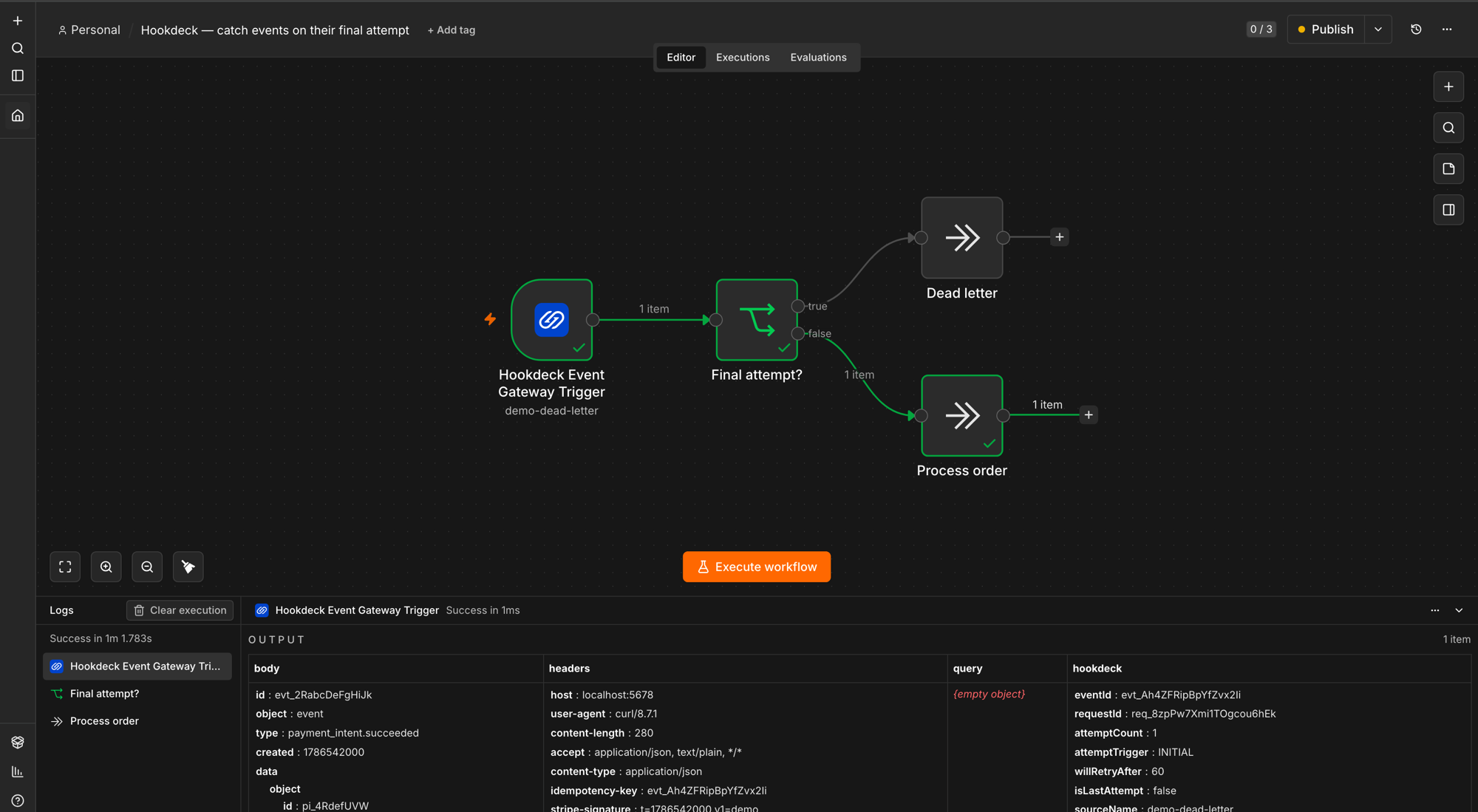Viewport: 1478px width, 812px height.
Task: Click 'isLastAttempt : false' entry
Action: pyautogui.click(x=1125, y=791)
